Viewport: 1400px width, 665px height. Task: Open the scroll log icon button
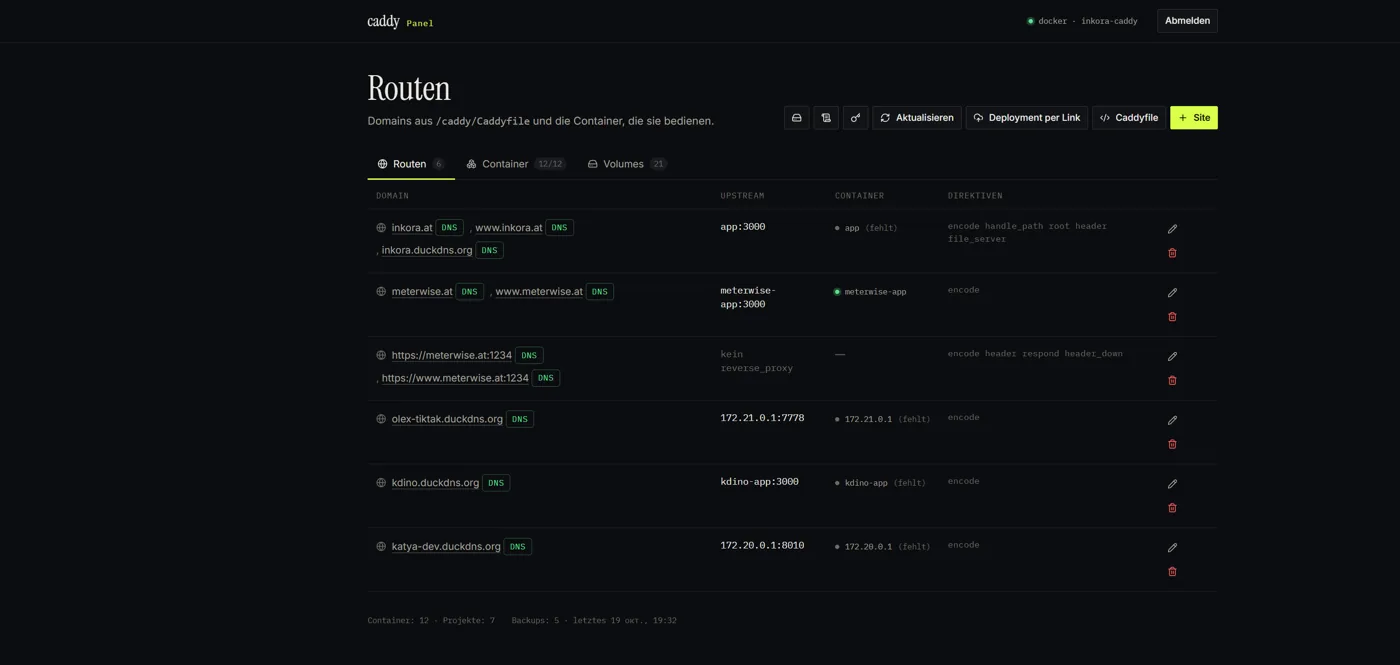point(826,118)
